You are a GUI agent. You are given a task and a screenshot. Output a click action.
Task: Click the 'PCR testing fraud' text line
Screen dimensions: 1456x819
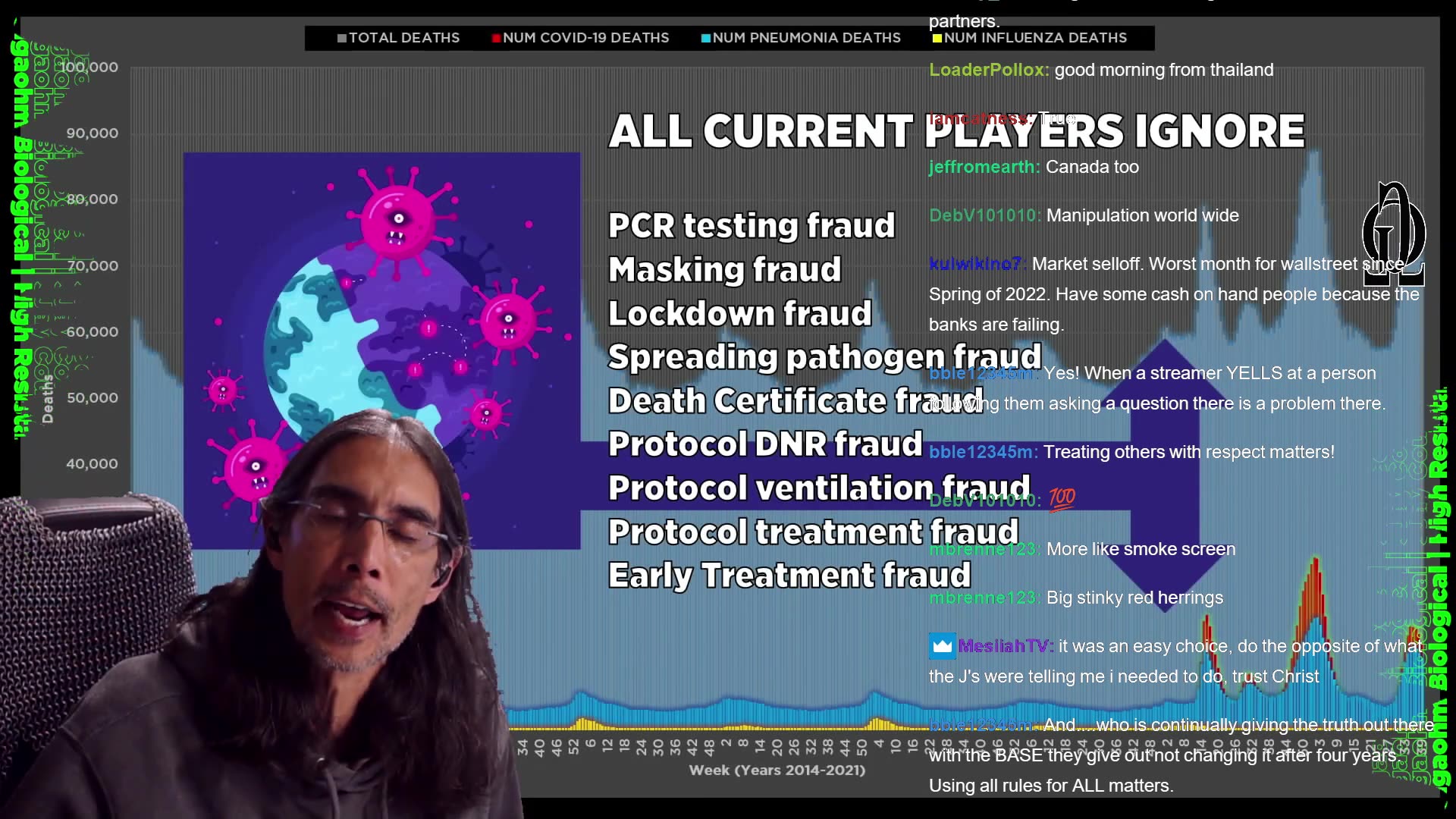point(751,226)
